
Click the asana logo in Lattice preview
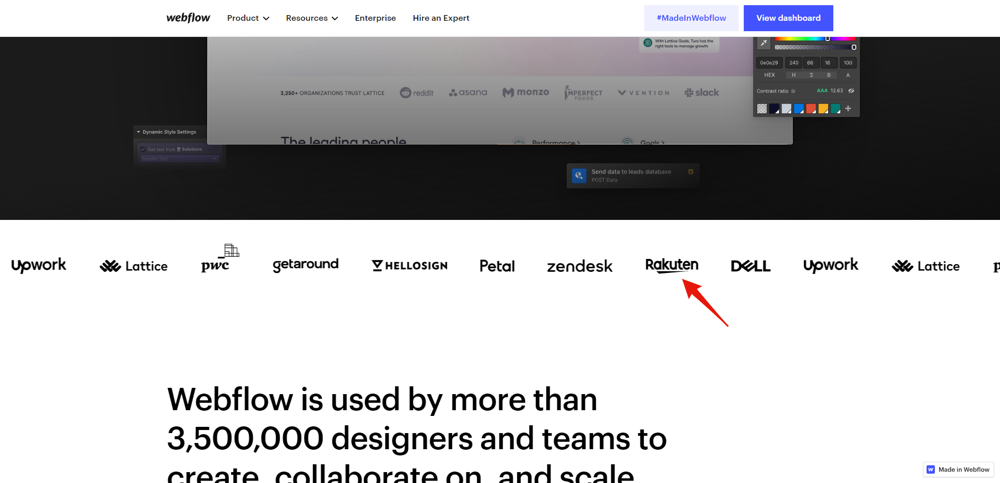[467, 93]
